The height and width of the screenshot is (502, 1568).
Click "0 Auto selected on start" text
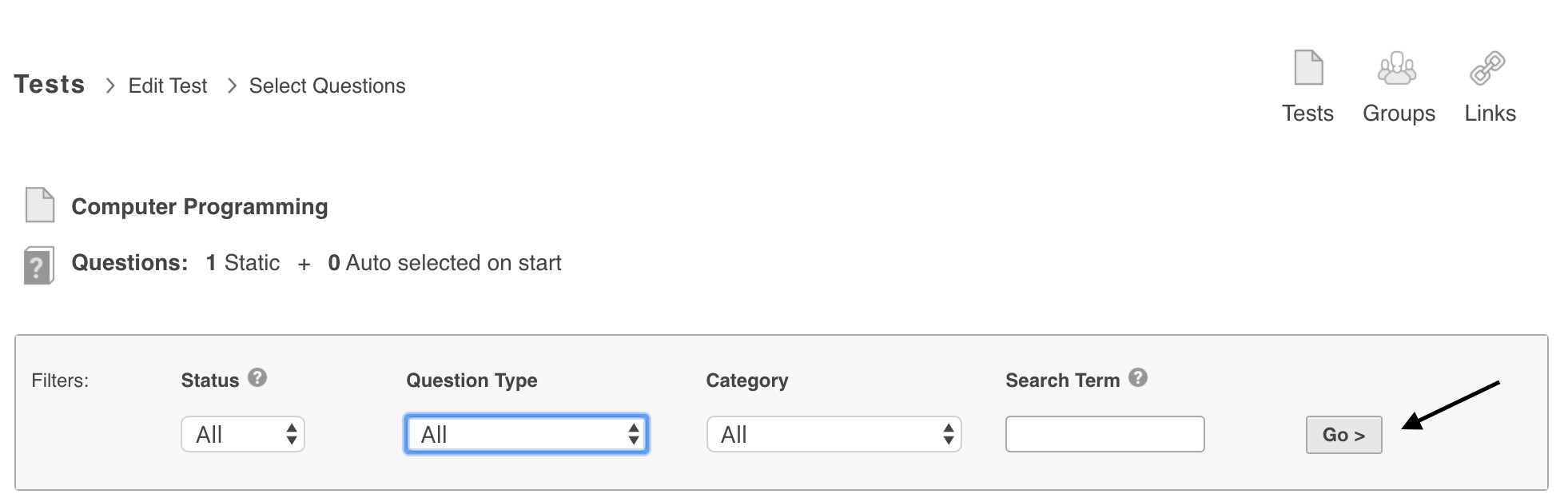pyautogui.click(x=444, y=263)
